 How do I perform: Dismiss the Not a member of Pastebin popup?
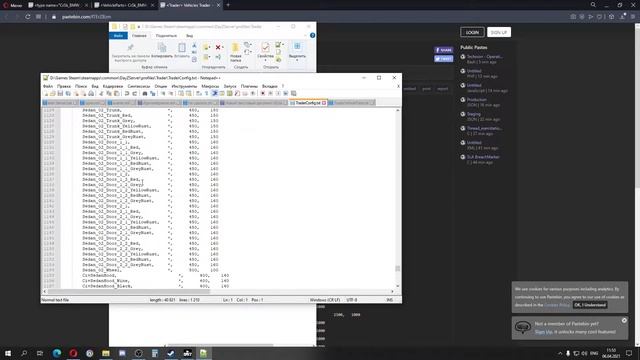(624, 320)
